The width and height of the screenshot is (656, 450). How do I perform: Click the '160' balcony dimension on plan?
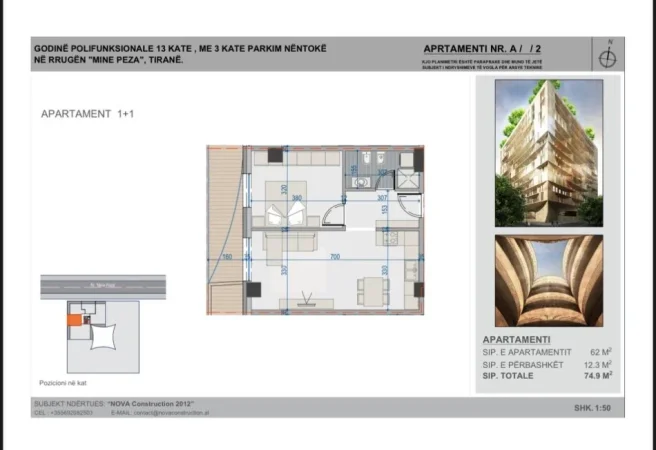[227, 257]
